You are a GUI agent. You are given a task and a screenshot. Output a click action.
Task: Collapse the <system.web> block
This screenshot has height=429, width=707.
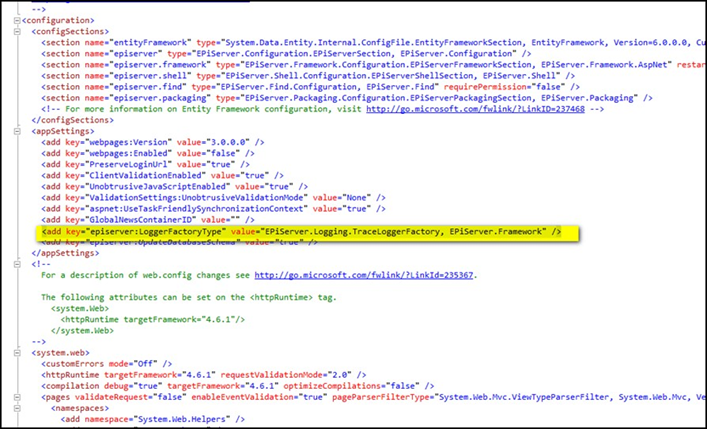[17, 353]
